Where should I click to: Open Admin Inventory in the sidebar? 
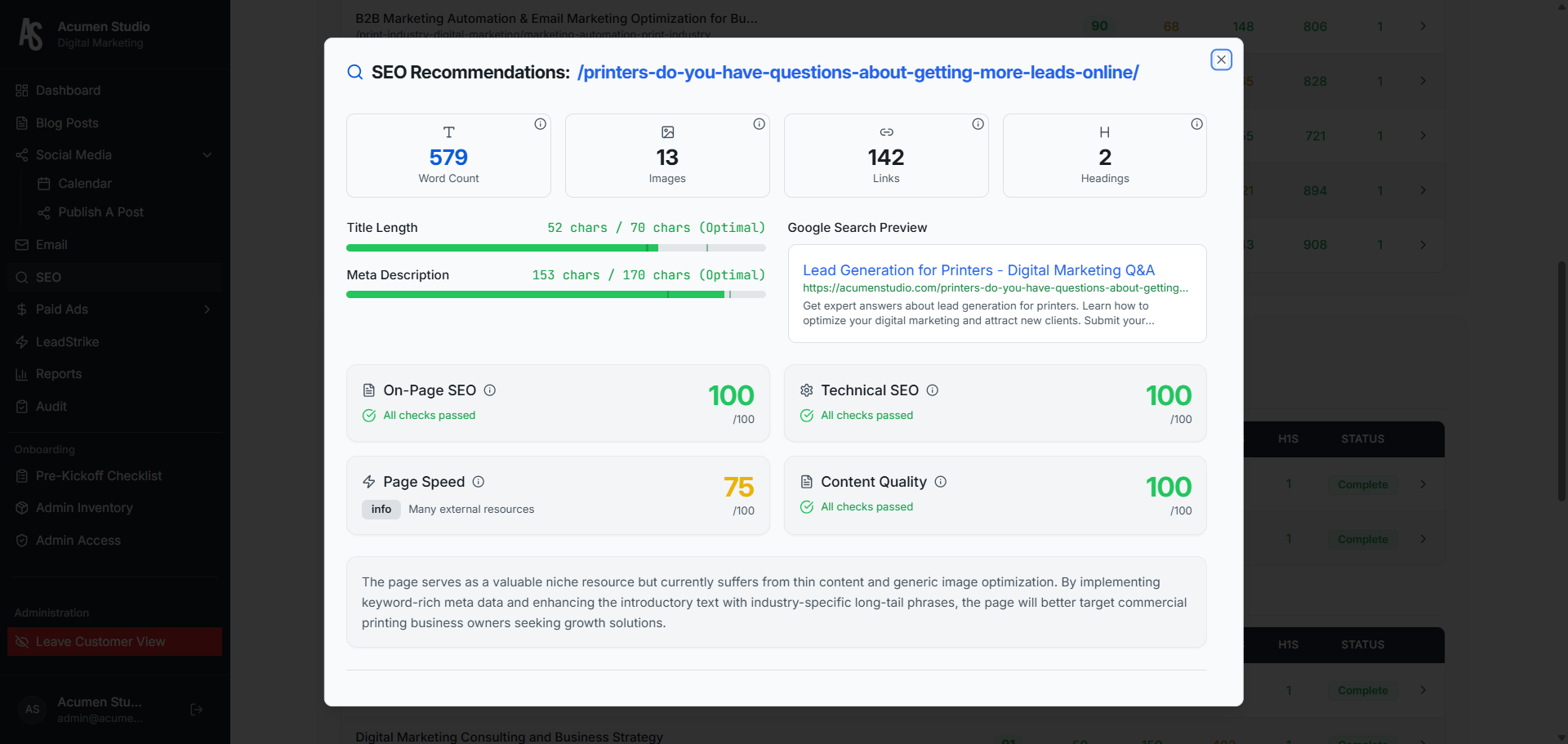pyautogui.click(x=114, y=508)
